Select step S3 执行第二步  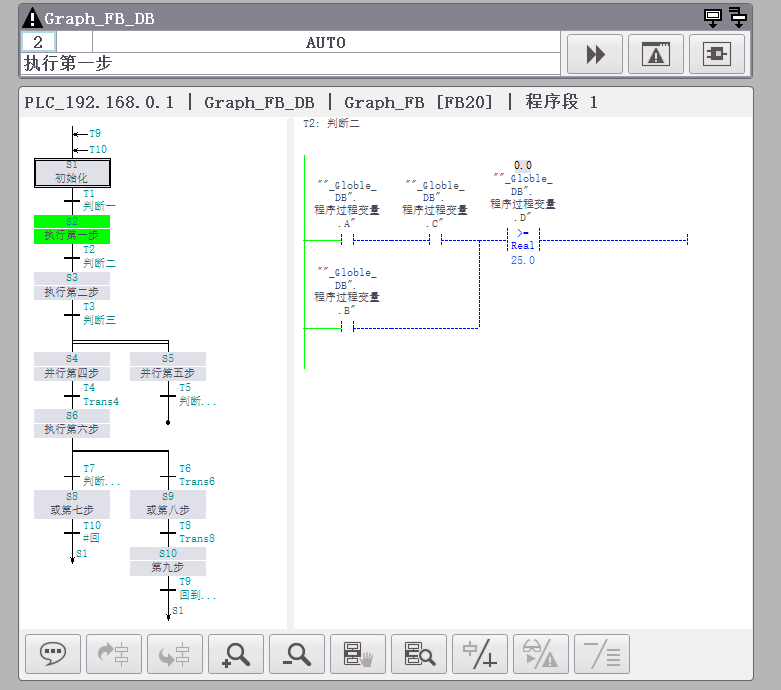click(x=72, y=285)
